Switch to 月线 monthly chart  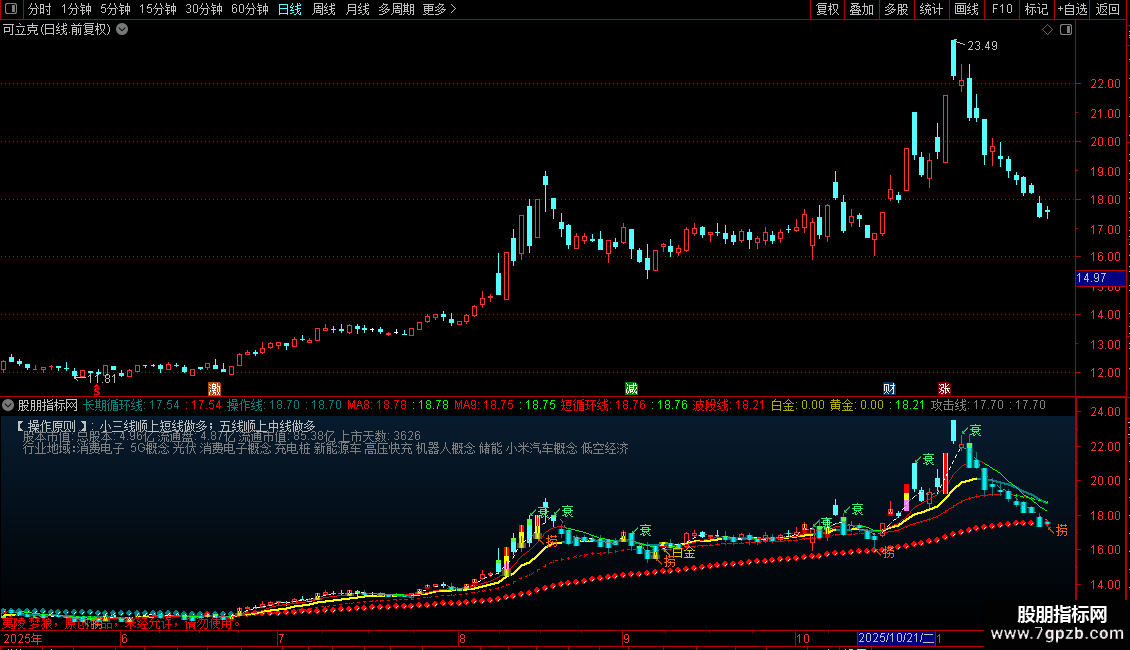[x=357, y=9]
